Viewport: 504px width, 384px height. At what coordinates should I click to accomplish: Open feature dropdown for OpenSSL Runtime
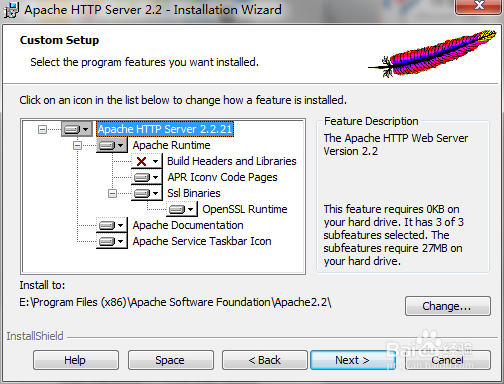(x=182, y=209)
